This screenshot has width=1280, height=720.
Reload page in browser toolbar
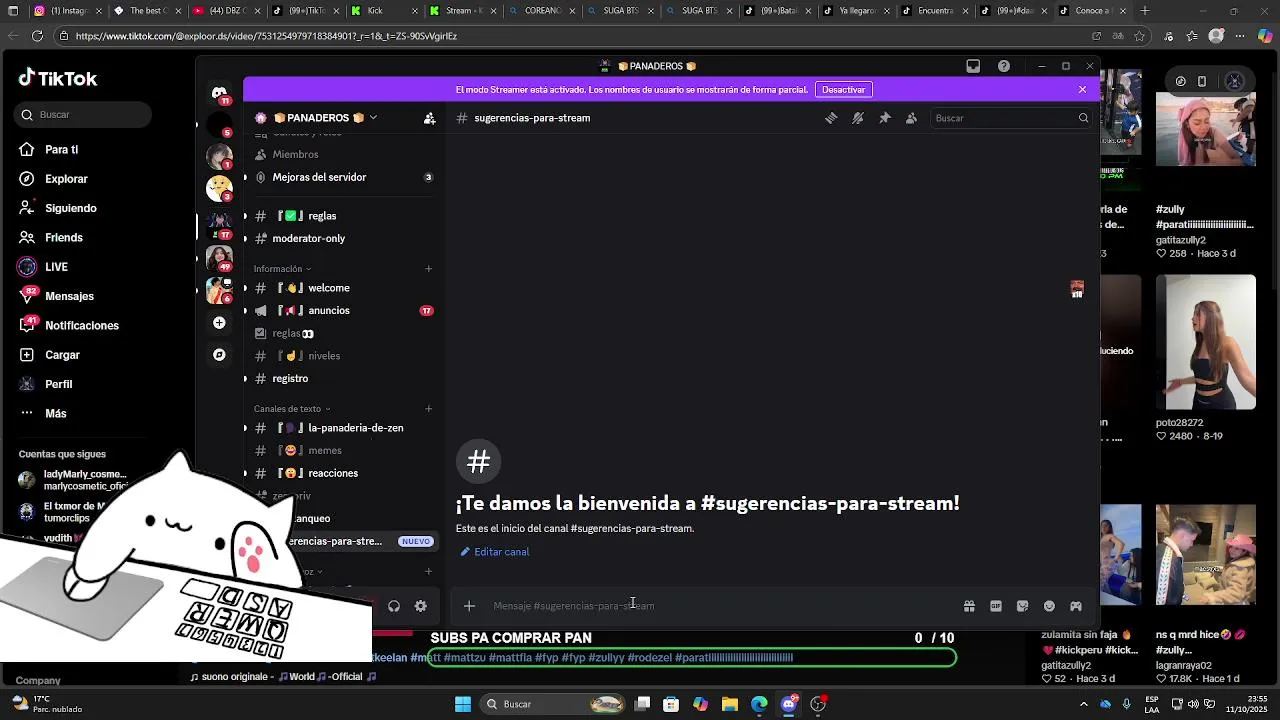tap(37, 36)
